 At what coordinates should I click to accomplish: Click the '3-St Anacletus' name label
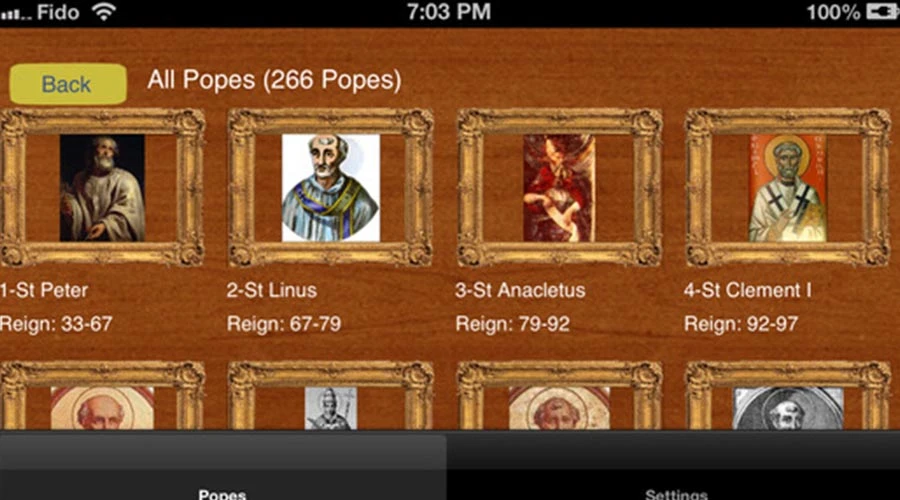[x=520, y=290]
